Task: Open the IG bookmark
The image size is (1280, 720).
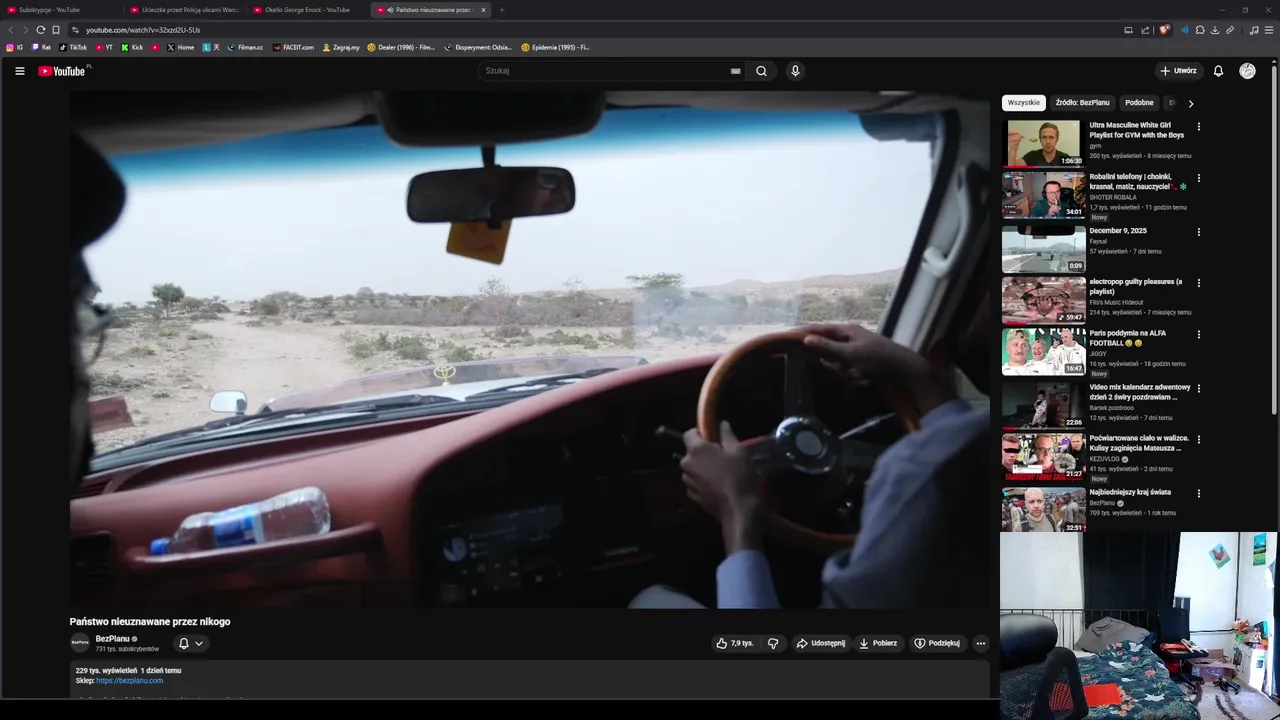Action: tap(15, 47)
